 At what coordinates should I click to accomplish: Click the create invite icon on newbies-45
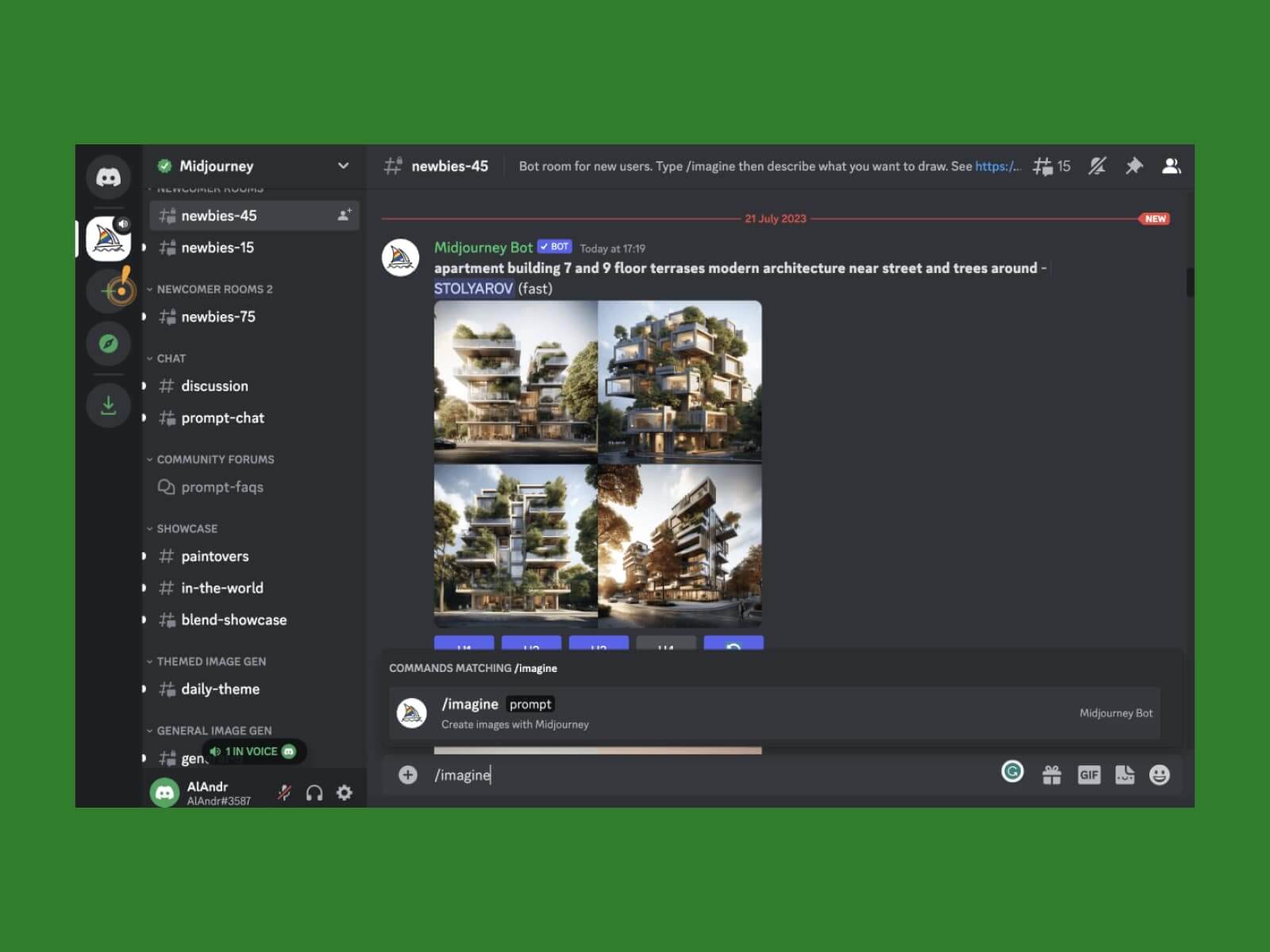coord(344,215)
